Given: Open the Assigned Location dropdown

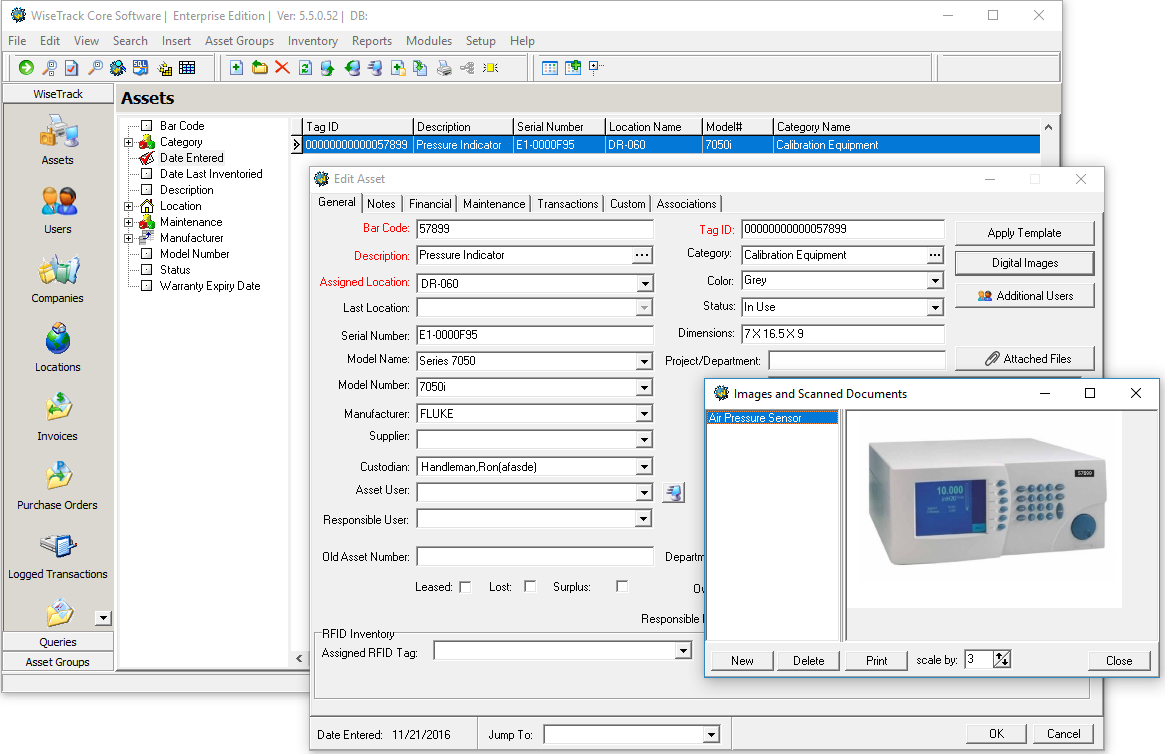Looking at the screenshot, I should point(645,284).
